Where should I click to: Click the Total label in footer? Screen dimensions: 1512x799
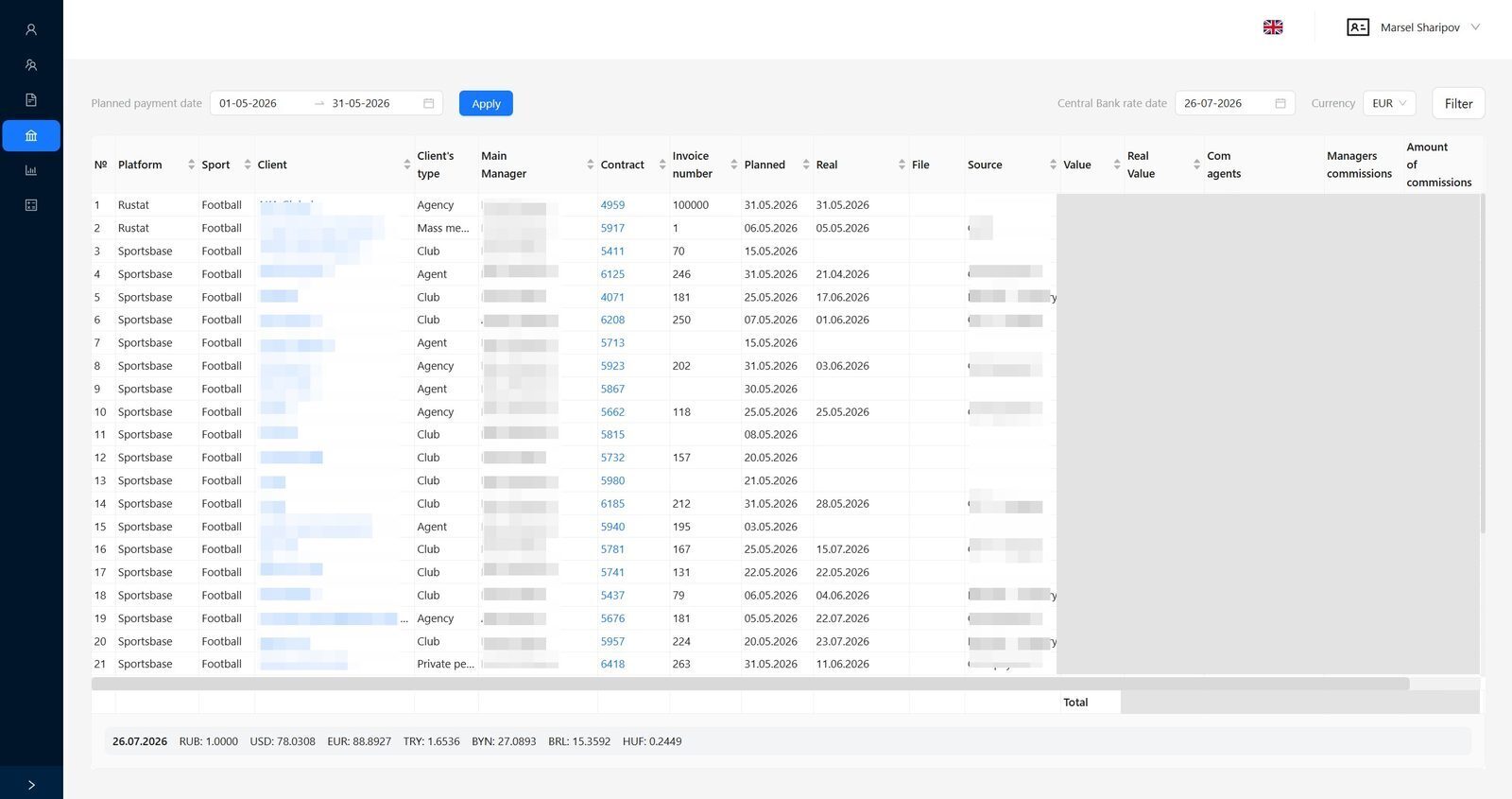[1075, 703]
